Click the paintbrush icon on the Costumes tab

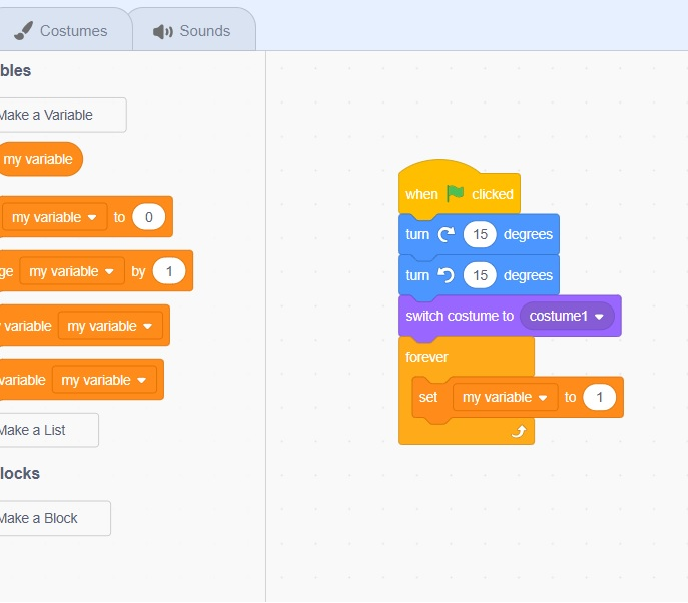click(22, 31)
